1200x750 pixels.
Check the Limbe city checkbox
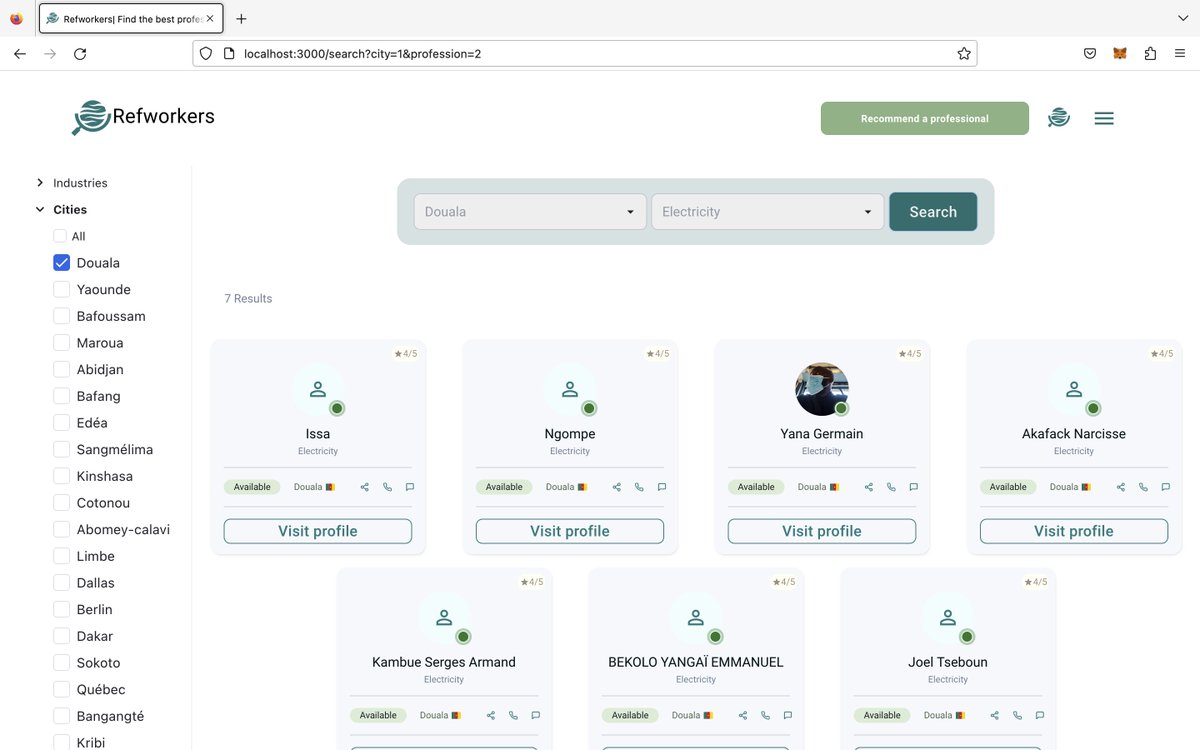point(61,556)
